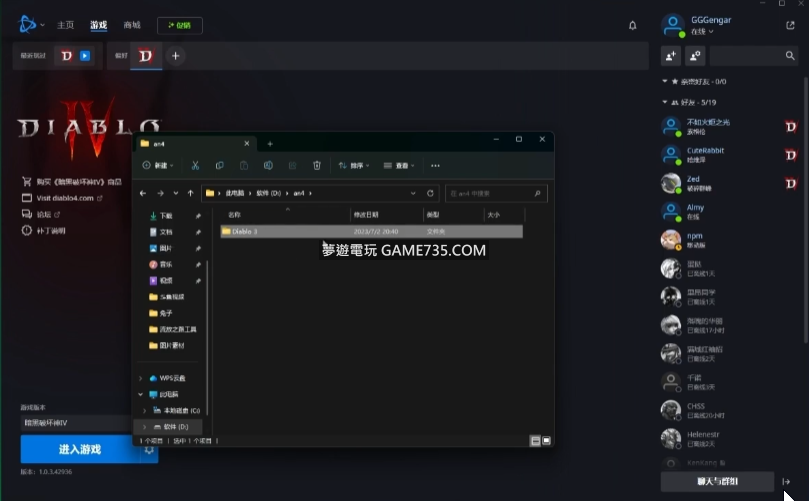
Task: Select the recently played Diablo IV icon
Action: pos(67,56)
